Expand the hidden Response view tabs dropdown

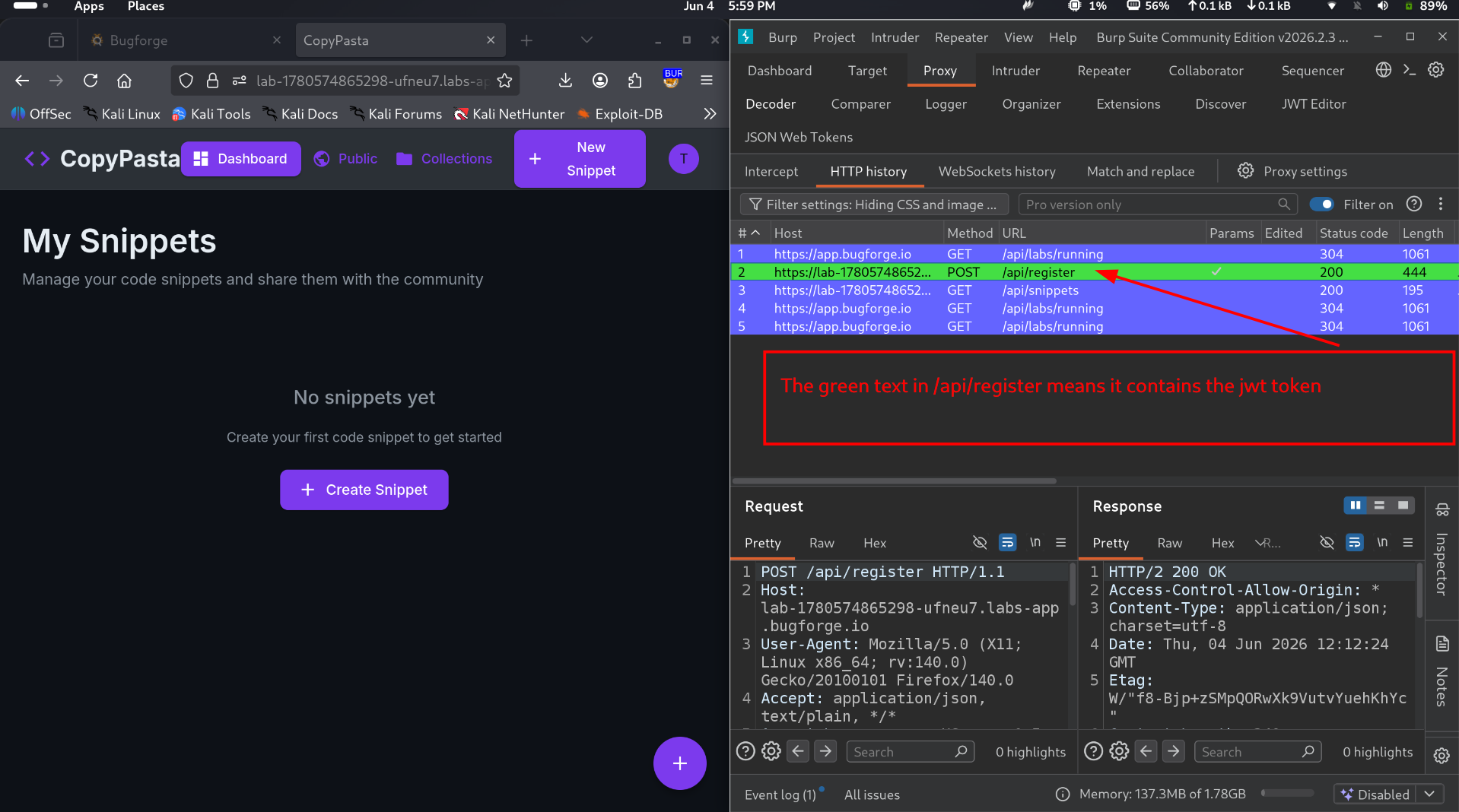(1267, 543)
